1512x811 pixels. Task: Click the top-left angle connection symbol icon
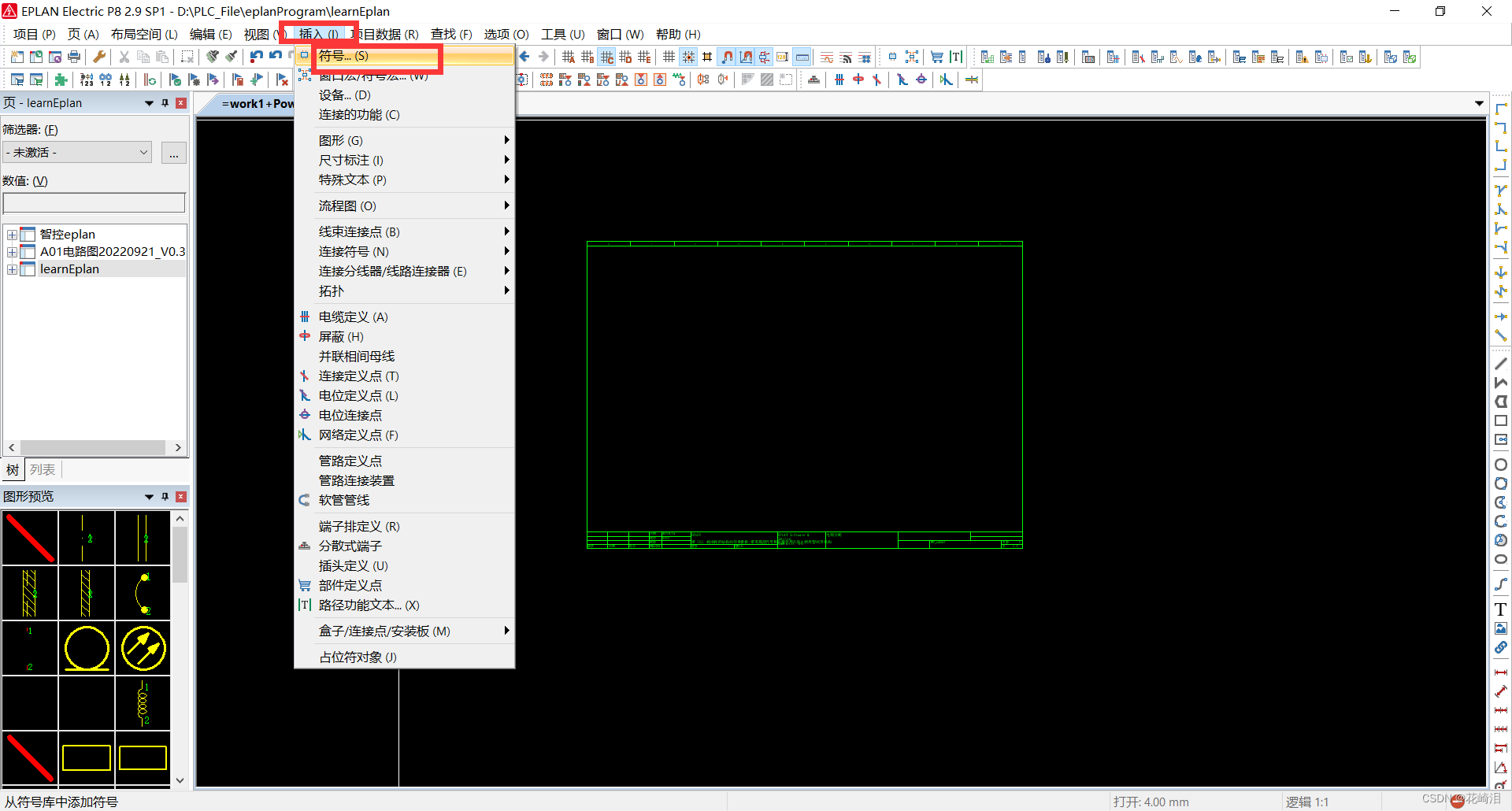pos(1501,109)
